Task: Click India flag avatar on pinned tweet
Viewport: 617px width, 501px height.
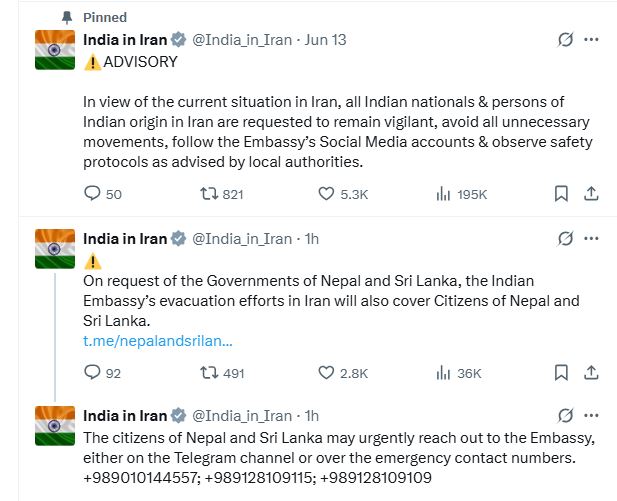Action: [54, 50]
